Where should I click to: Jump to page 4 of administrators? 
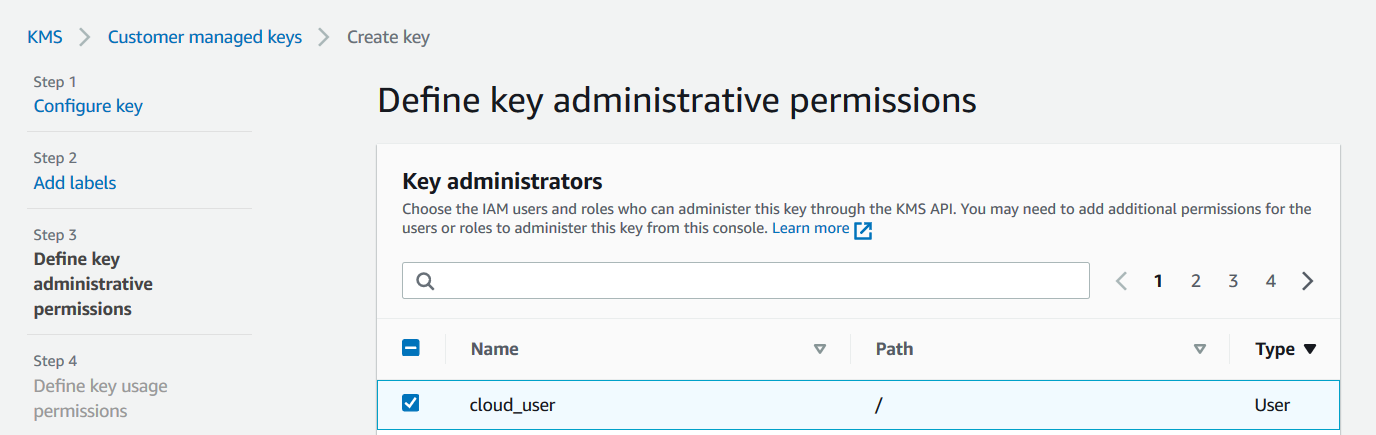(1270, 281)
